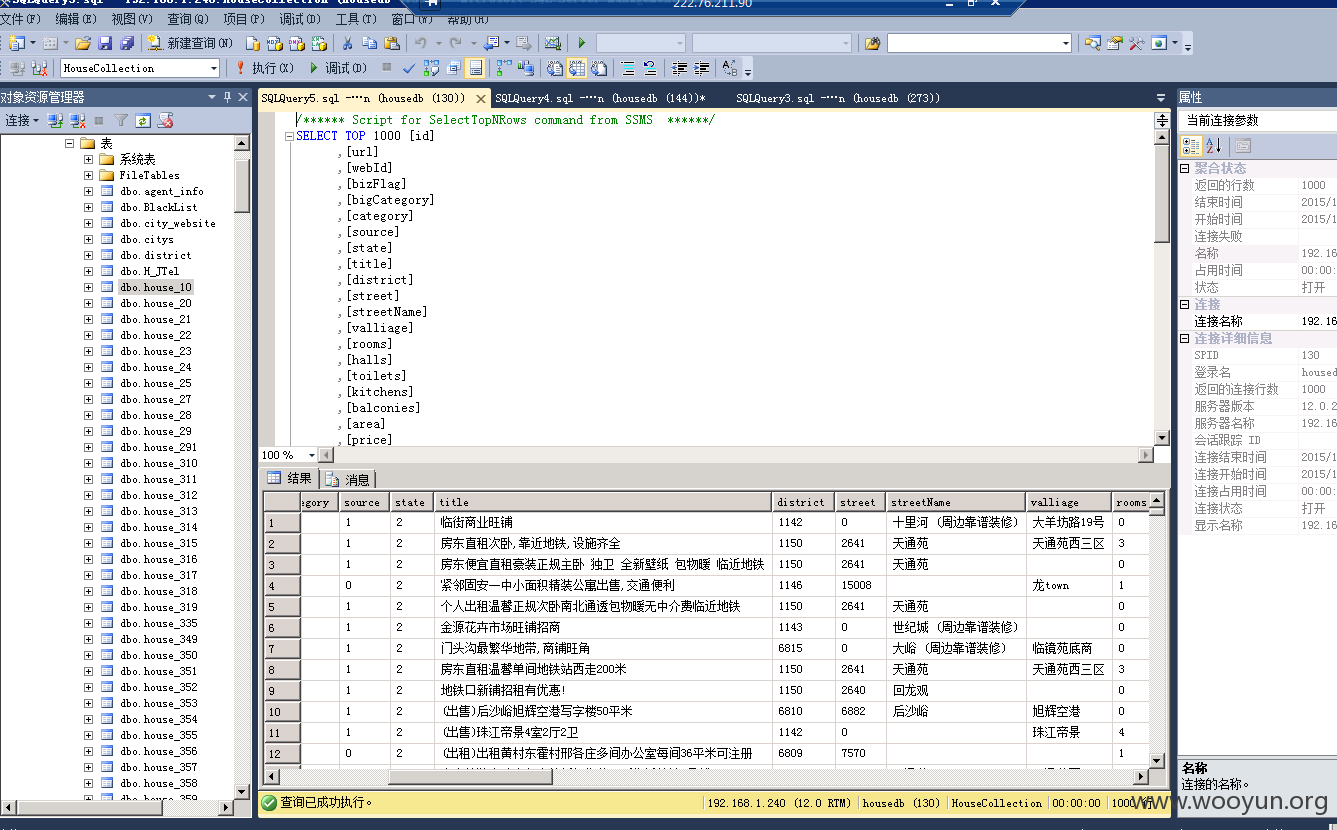This screenshot has width=1337, height=830.
Task: Click the Paste clipboard icon
Action: [392, 43]
